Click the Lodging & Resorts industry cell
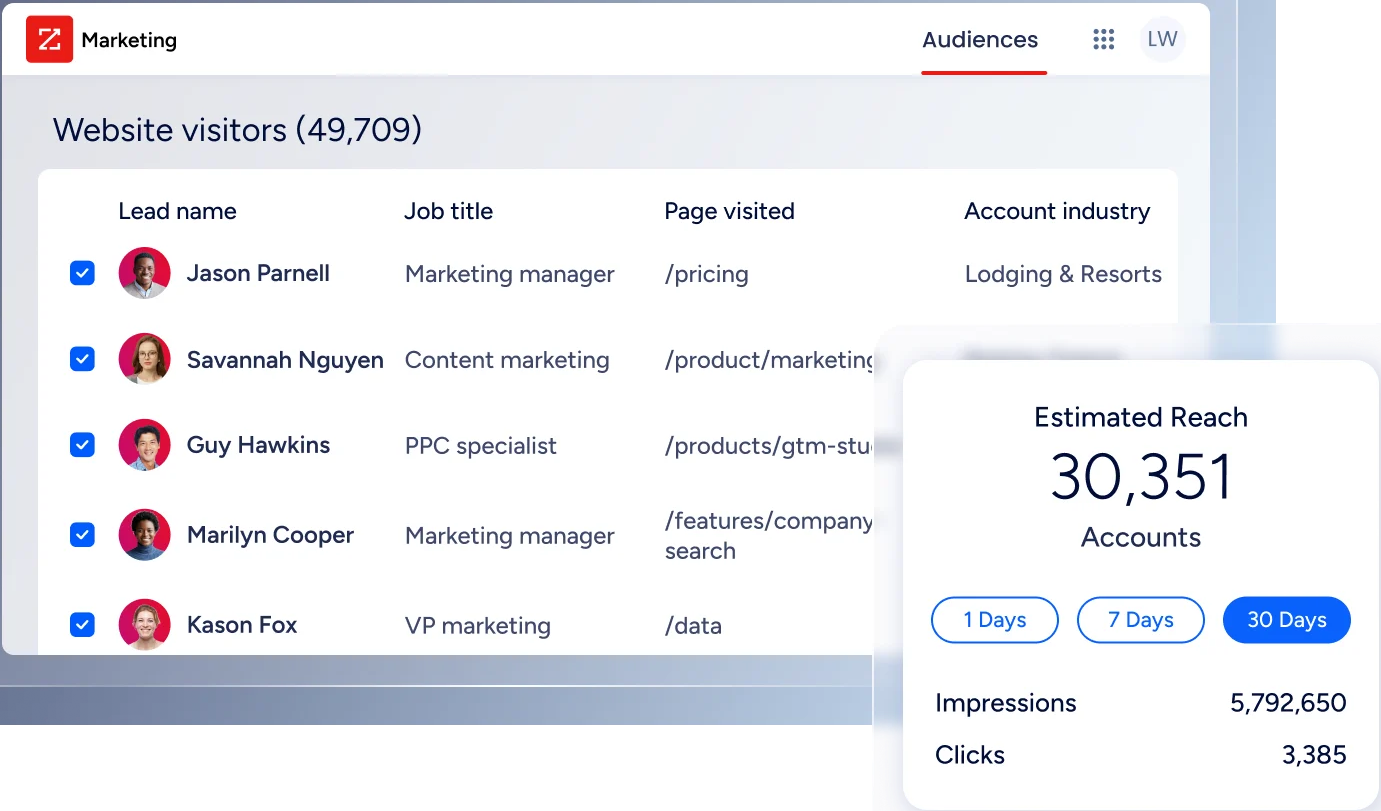Screen dimensions: 1381x811 pyautogui.click(x=1063, y=274)
